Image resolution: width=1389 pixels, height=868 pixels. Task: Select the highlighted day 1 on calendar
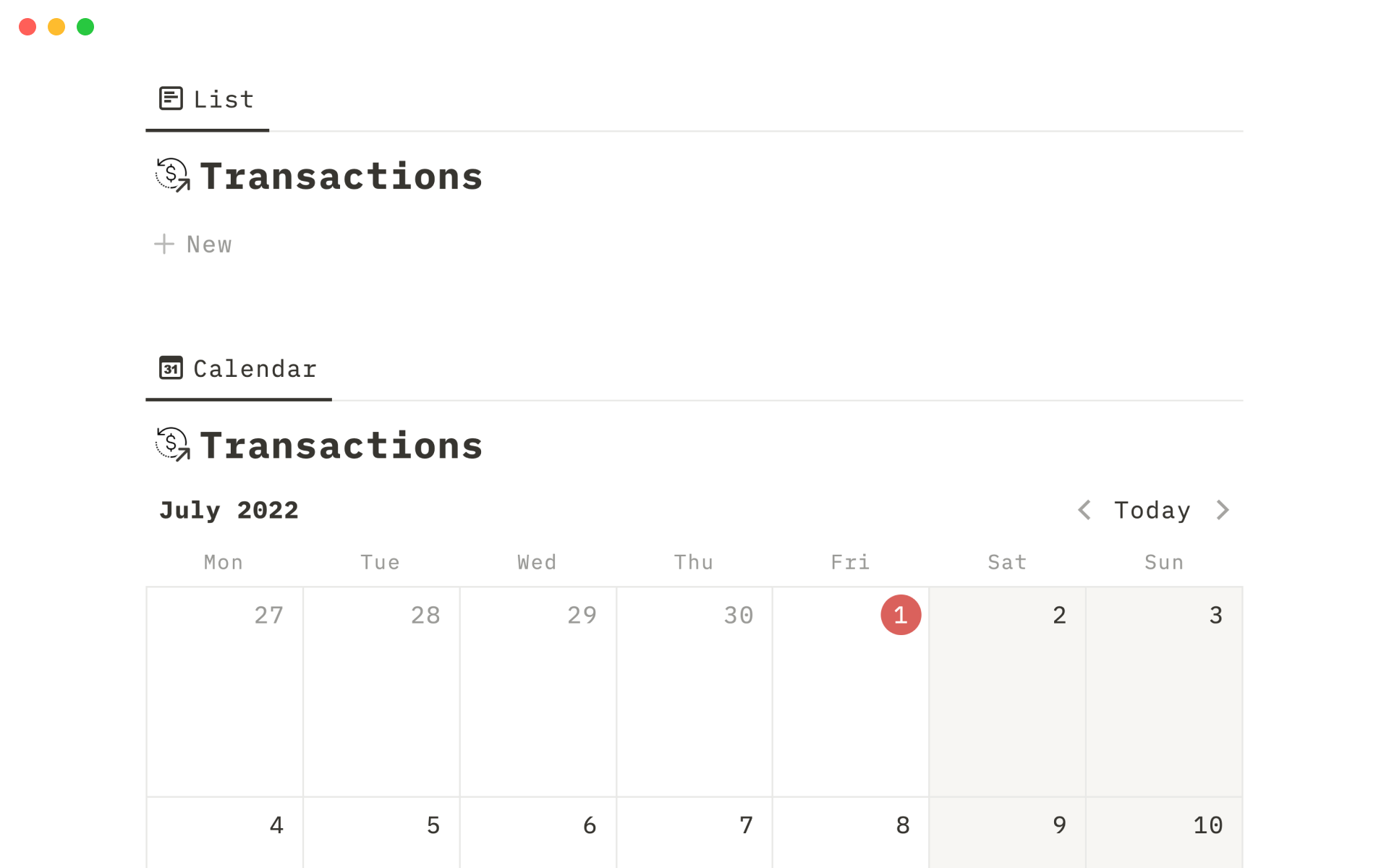[901, 615]
